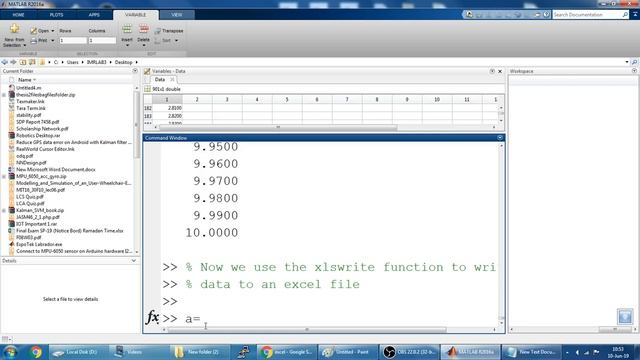Select stability.pdf file
Screen dimensions: 640x360
29,115
